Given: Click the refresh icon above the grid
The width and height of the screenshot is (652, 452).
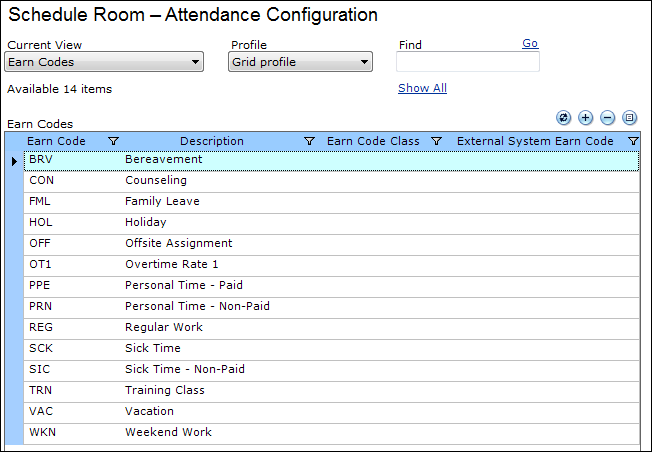Looking at the screenshot, I should click(563, 118).
